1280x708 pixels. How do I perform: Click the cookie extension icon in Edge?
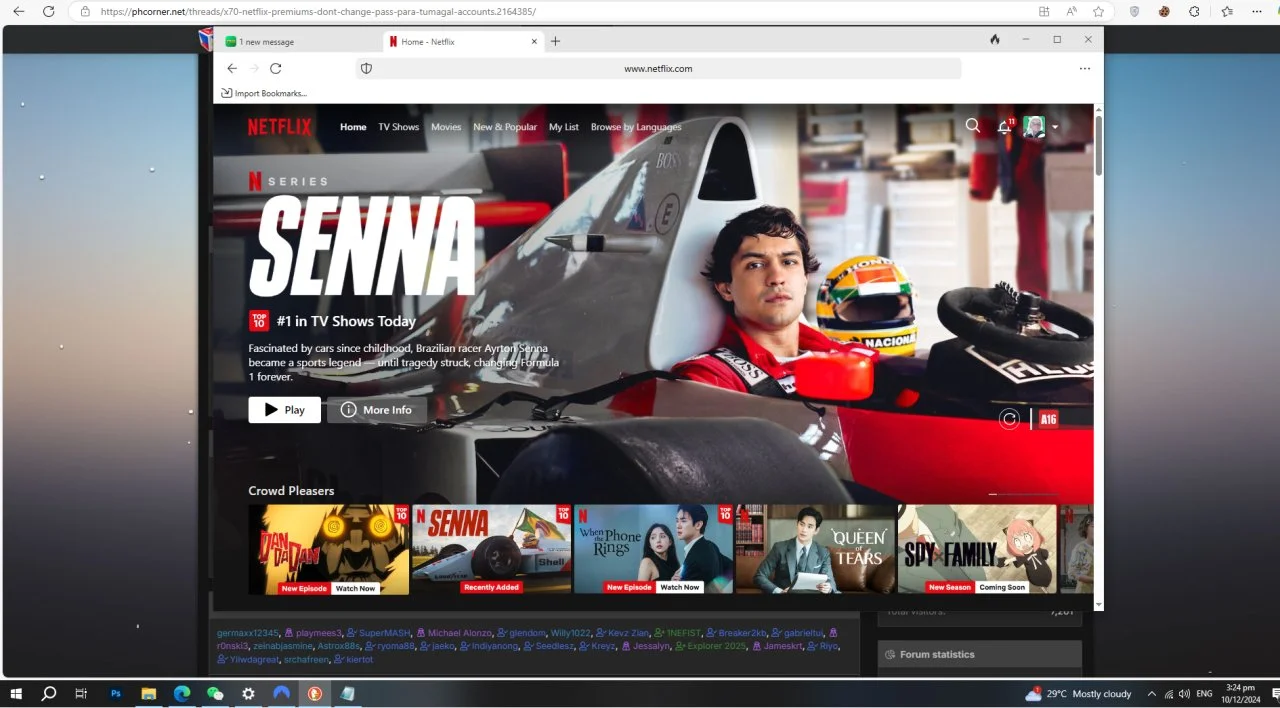pyautogui.click(x=1164, y=12)
